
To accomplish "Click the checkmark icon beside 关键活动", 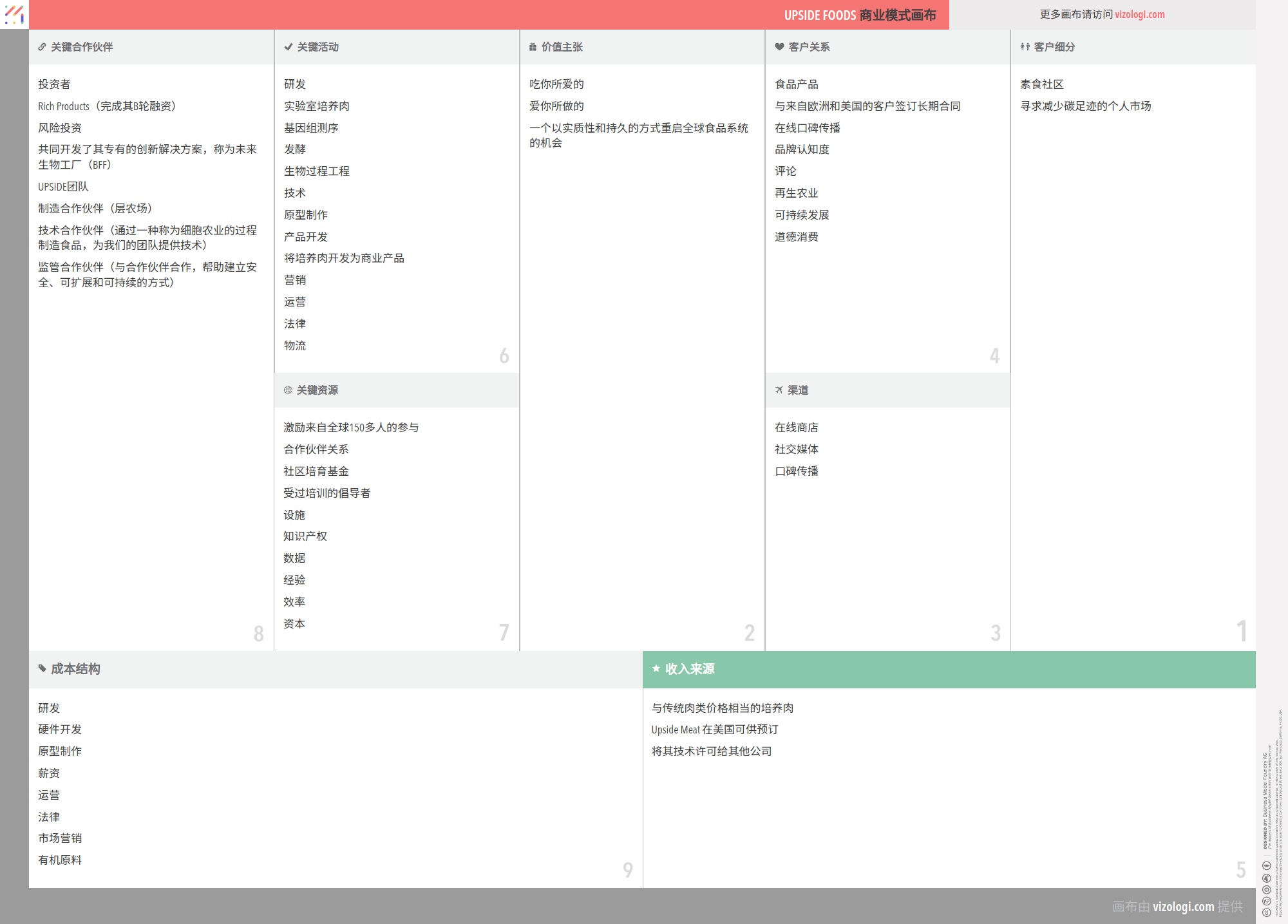I will pos(289,47).
